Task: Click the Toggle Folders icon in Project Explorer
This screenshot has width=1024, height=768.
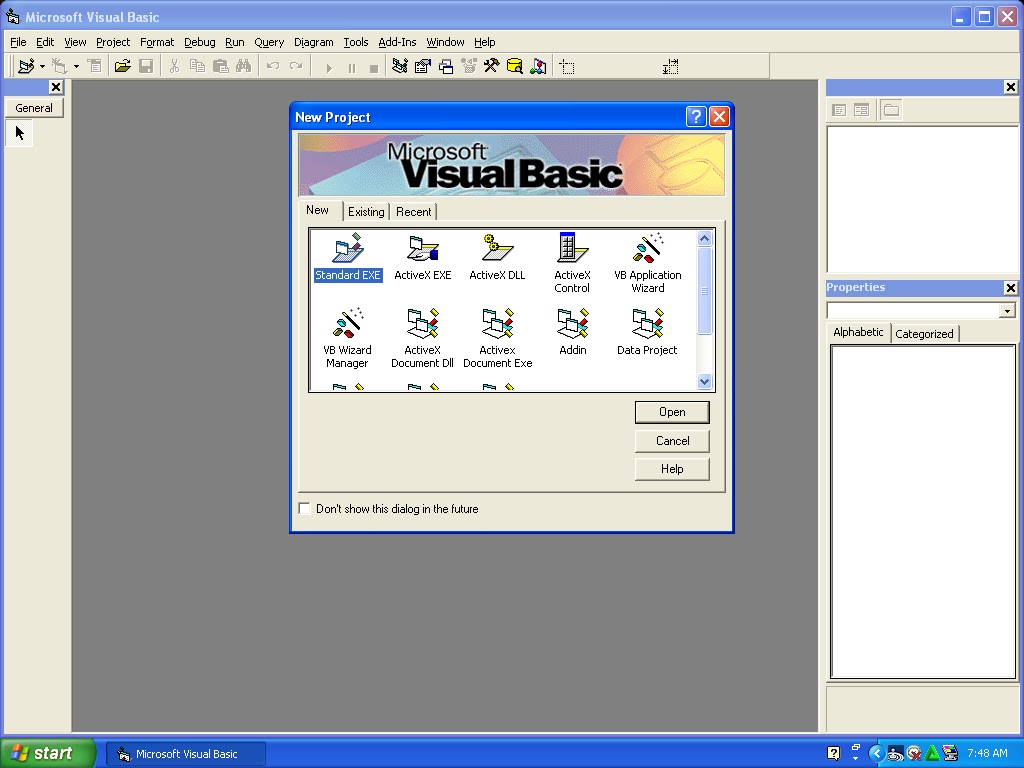Action: pos(891,110)
